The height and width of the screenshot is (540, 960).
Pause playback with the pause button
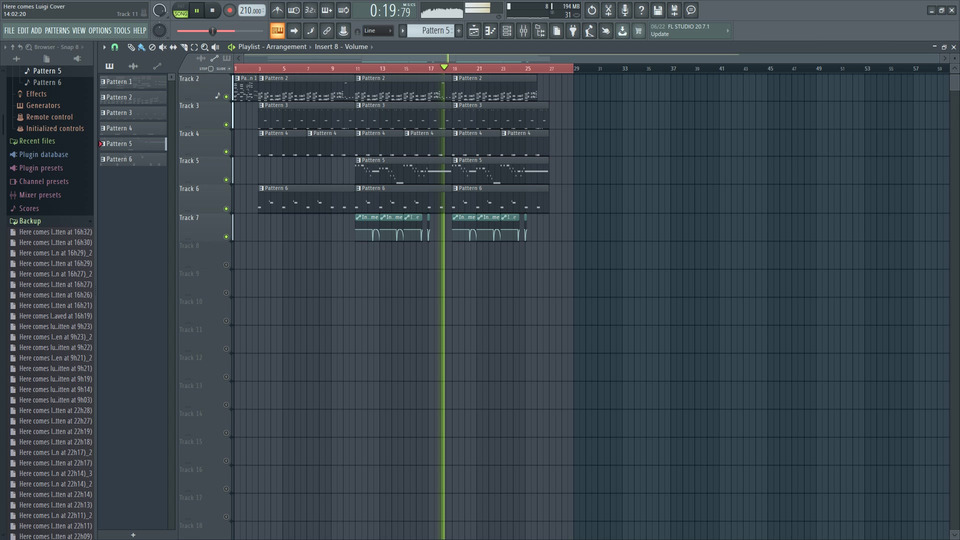[197, 10]
